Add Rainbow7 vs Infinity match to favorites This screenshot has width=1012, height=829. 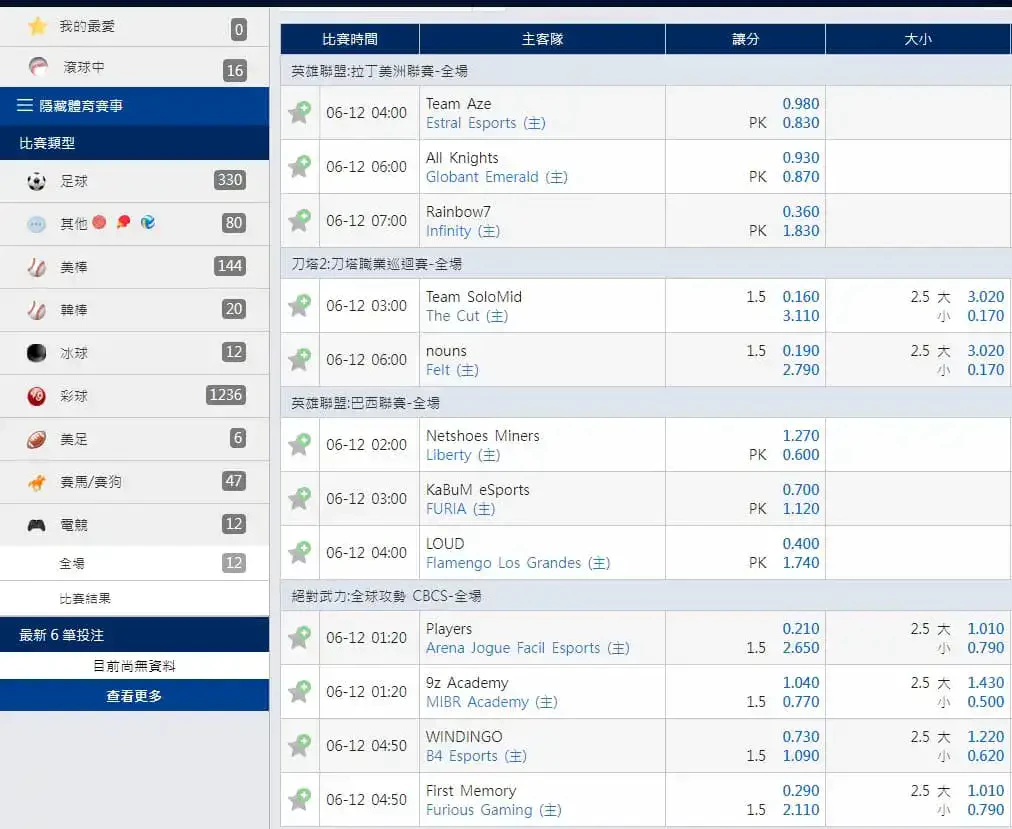coord(300,220)
